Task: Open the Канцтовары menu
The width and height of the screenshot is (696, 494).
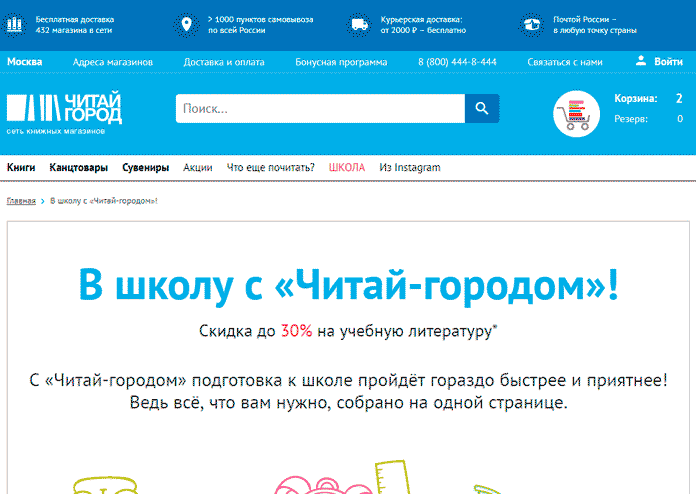Action: [x=79, y=167]
